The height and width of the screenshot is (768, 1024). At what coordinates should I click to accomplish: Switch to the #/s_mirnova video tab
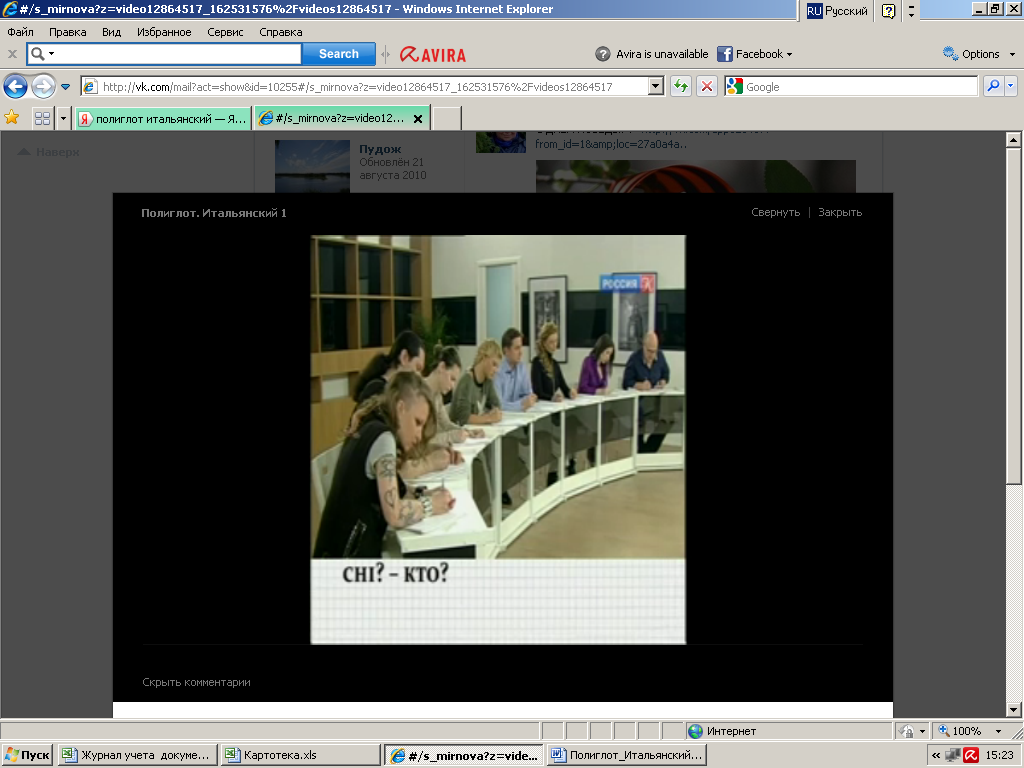pyautogui.click(x=334, y=118)
